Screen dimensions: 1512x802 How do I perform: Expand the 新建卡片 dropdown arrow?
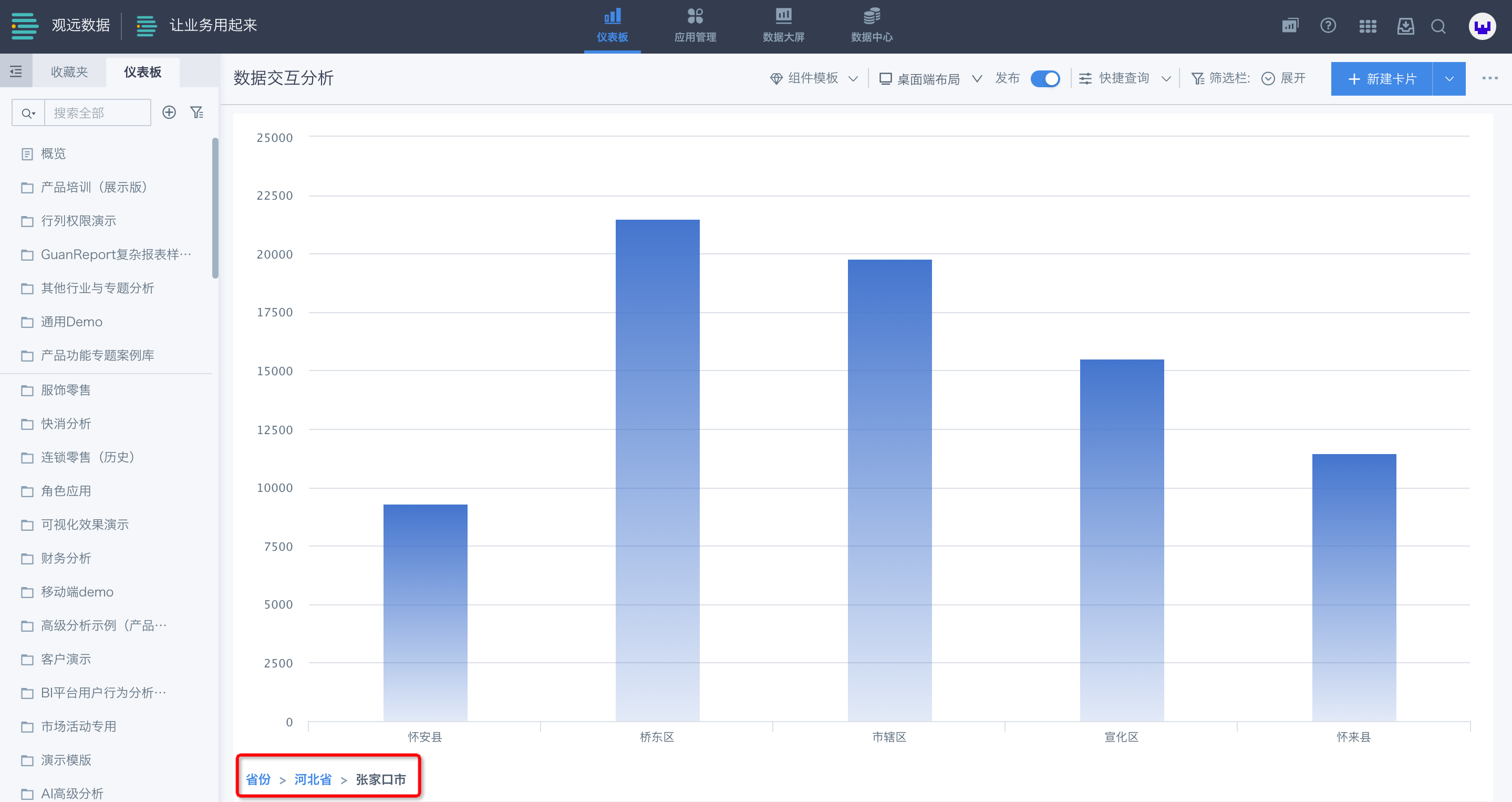(x=1449, y=79)
